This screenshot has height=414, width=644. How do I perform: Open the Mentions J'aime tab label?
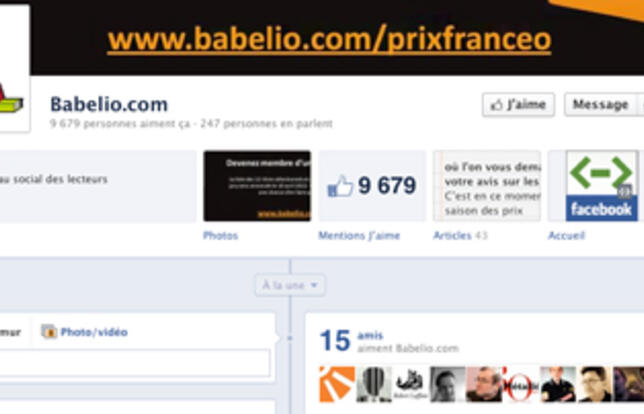[x=359, y=236]
